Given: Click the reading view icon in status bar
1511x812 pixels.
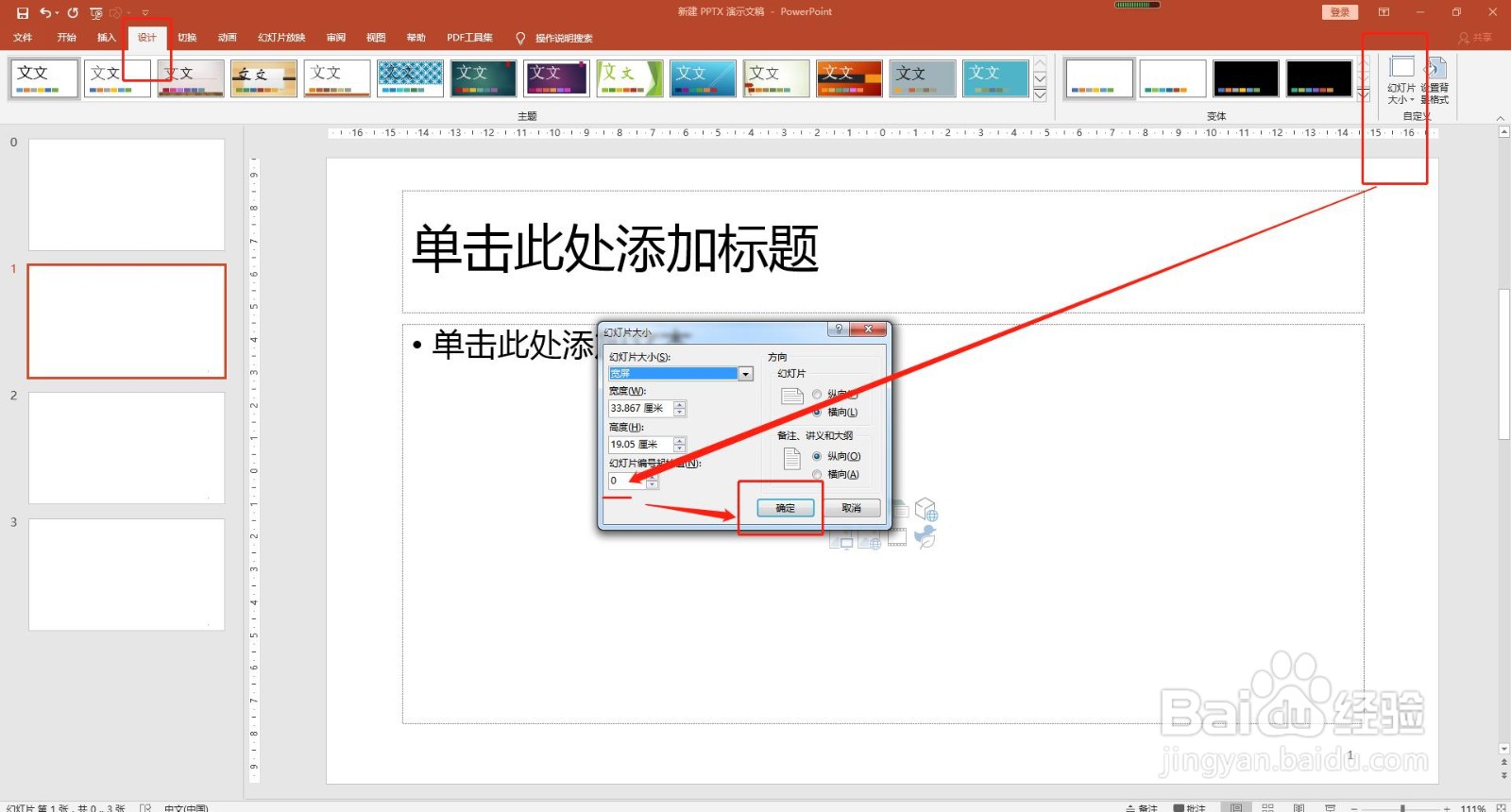Looking at the screenshot, I should coord(1299,808).
